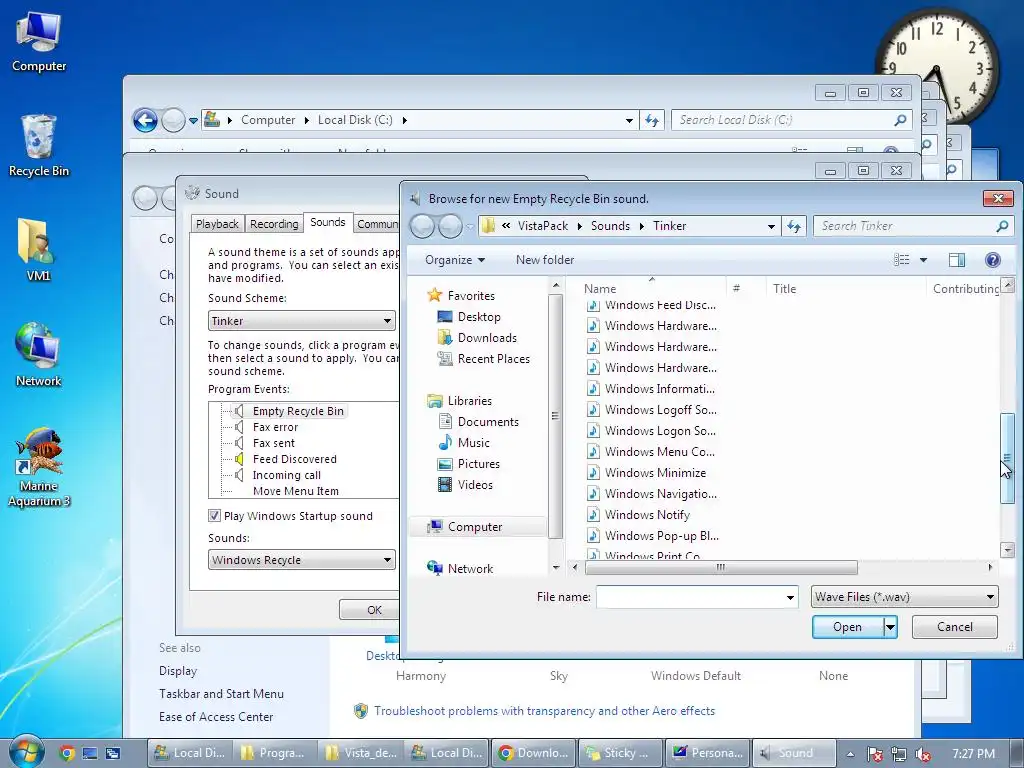The image size is (1024, 768).
Task: Click the change view icon in the Browse dialog
Action: (x=901, y=260)
